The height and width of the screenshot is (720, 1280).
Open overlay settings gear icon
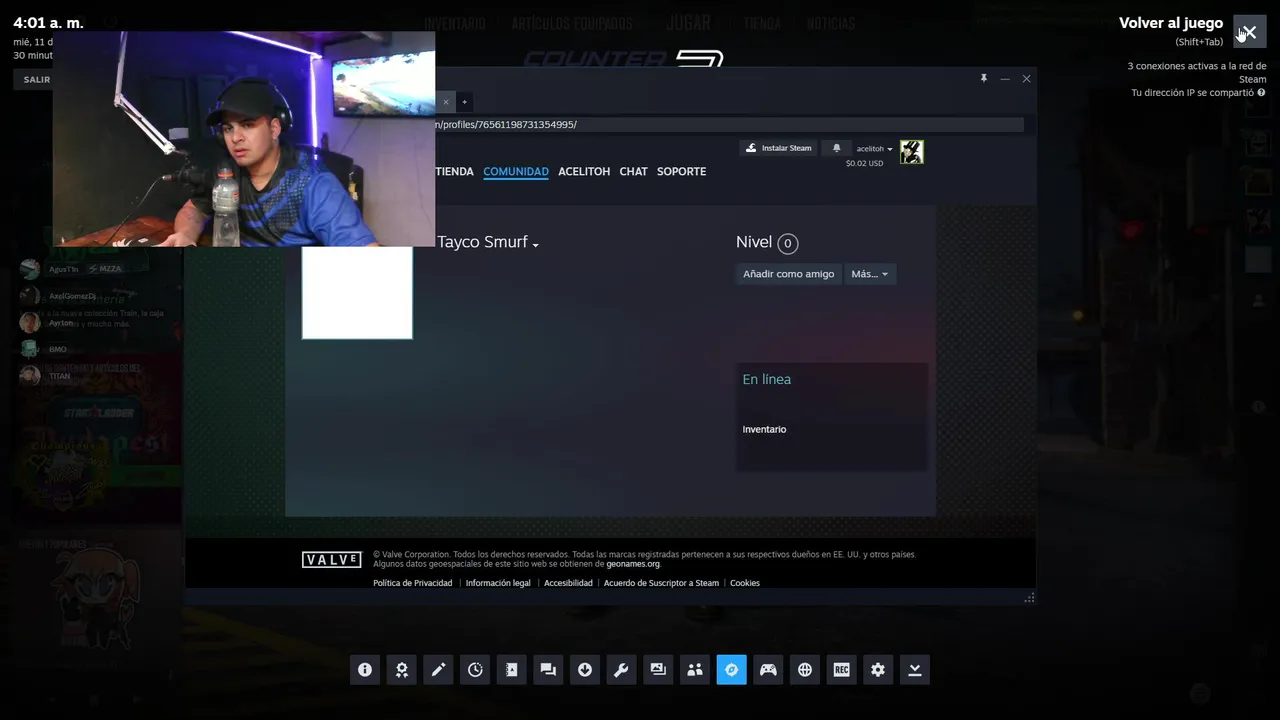pyautogui.click(x=878, y=670)
